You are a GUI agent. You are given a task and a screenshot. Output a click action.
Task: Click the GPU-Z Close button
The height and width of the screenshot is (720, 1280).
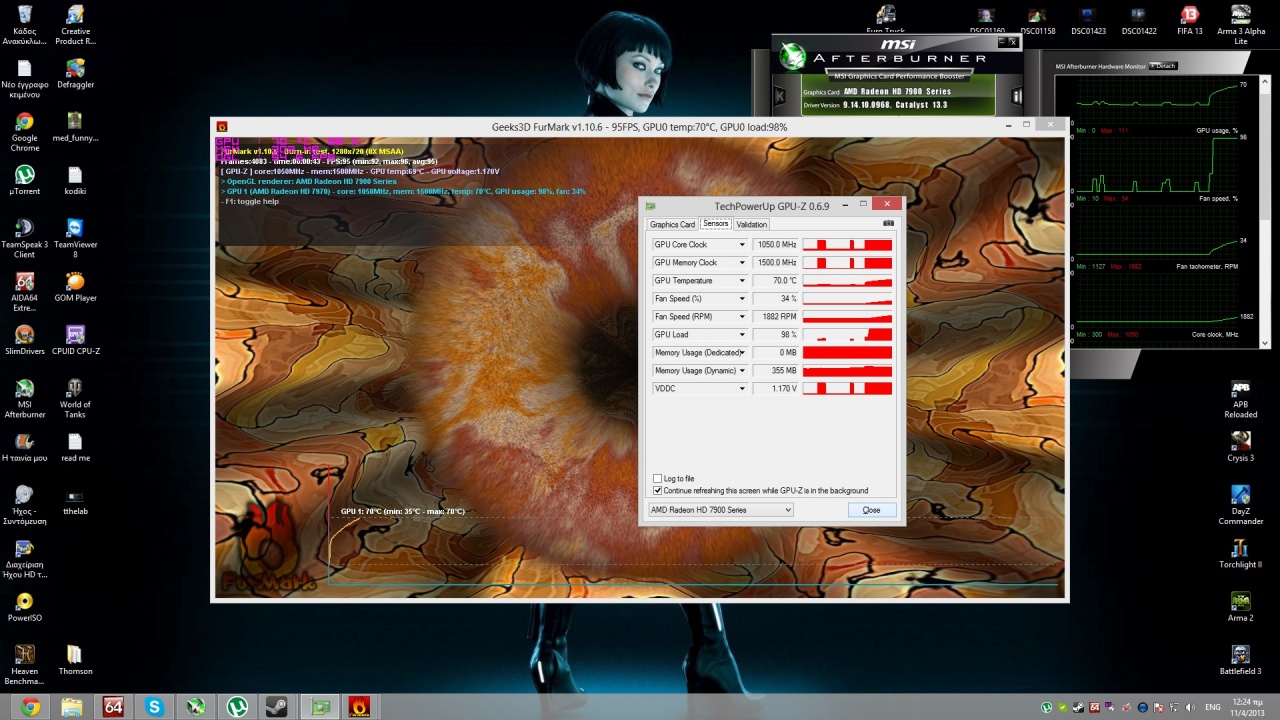tap(871, 510)
